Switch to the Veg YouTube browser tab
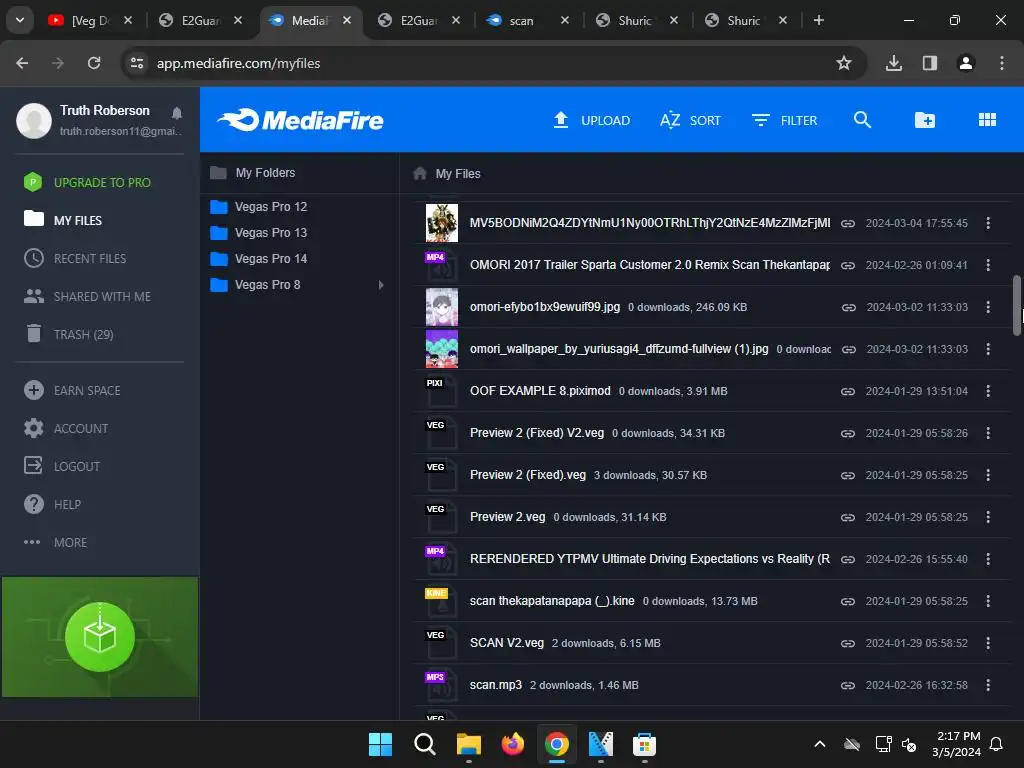The height and width of the screenshot is (768, 1024). 90,20
